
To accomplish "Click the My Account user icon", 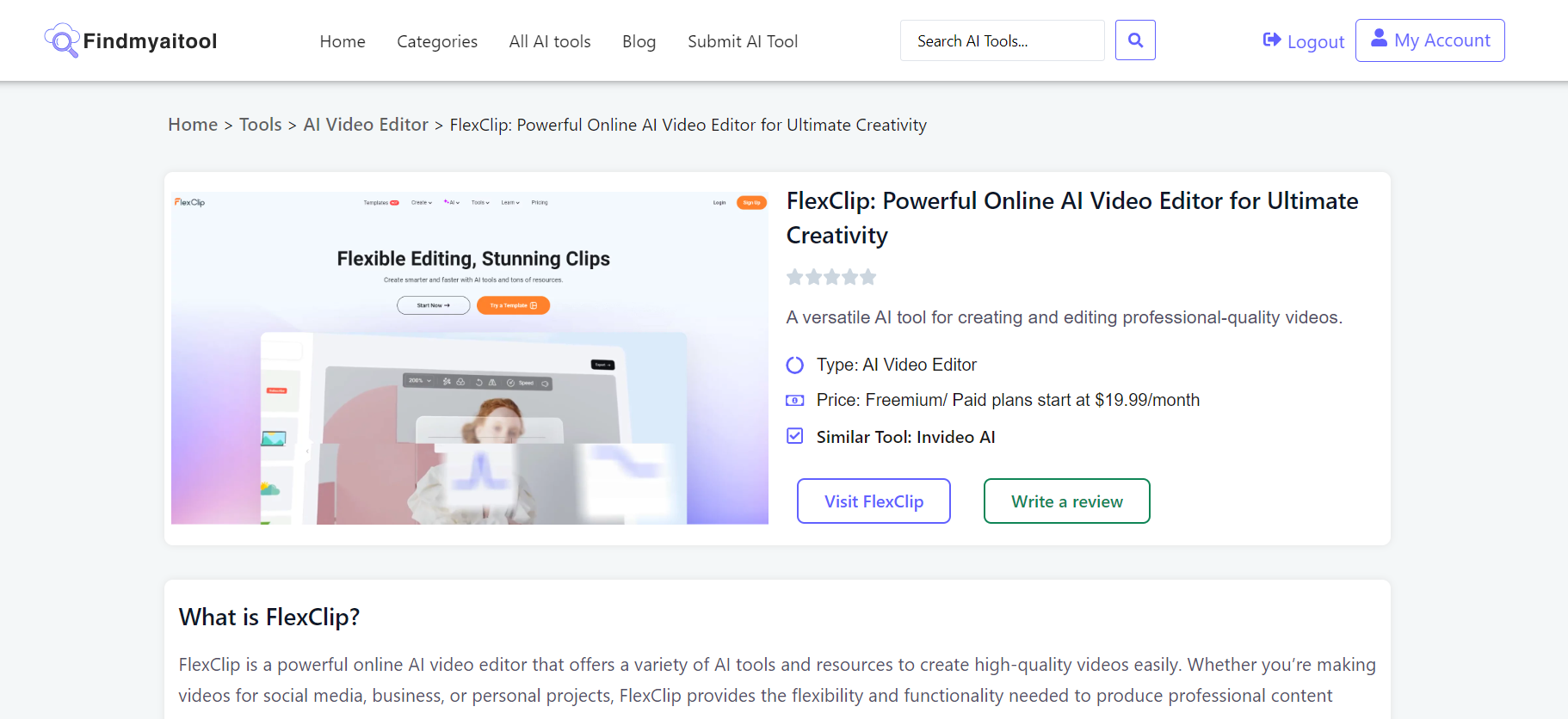I will pyautogui.click(x=1379, y=38).
